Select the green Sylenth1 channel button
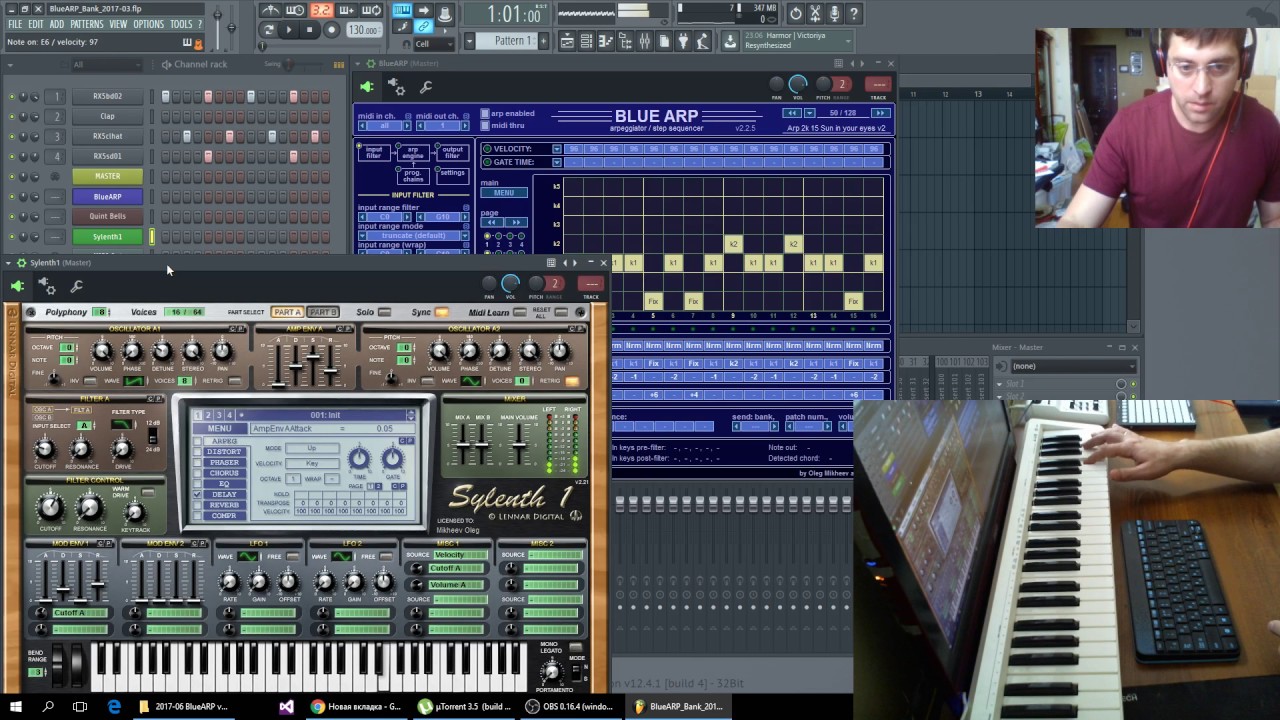1280x720 pixels. [107, 237]
